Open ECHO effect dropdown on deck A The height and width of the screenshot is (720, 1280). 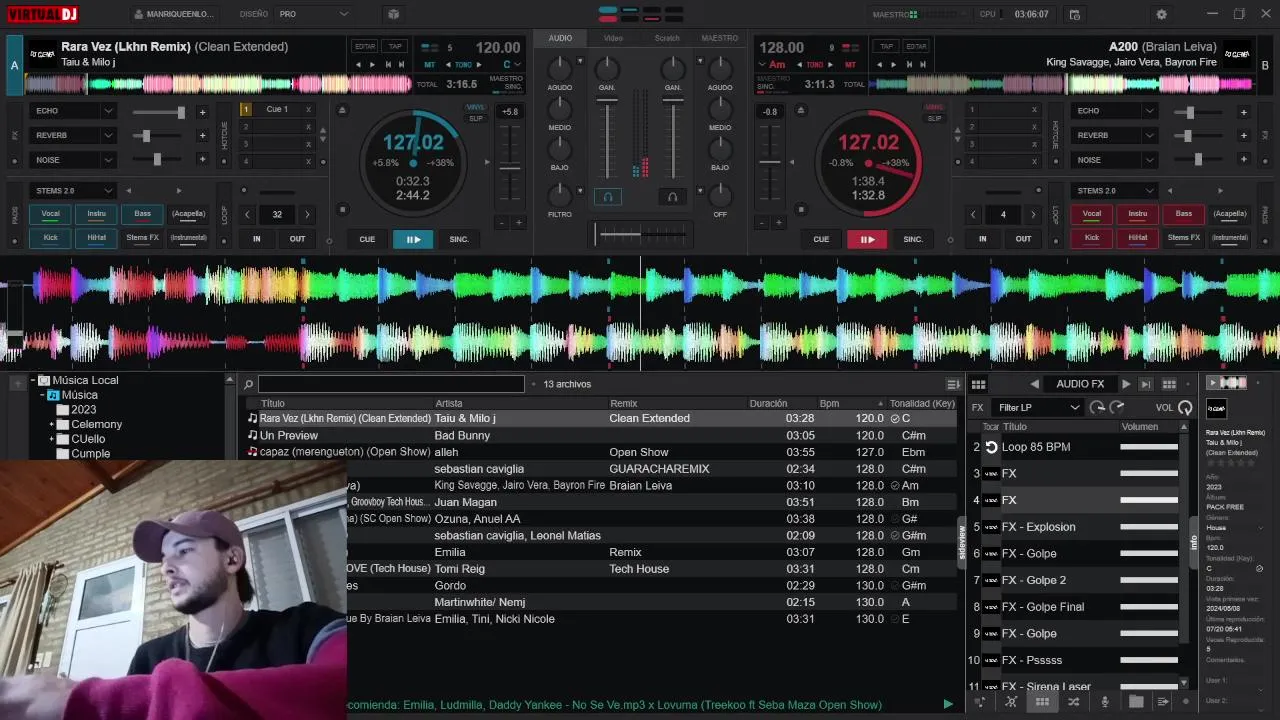(x=73, y=111)
